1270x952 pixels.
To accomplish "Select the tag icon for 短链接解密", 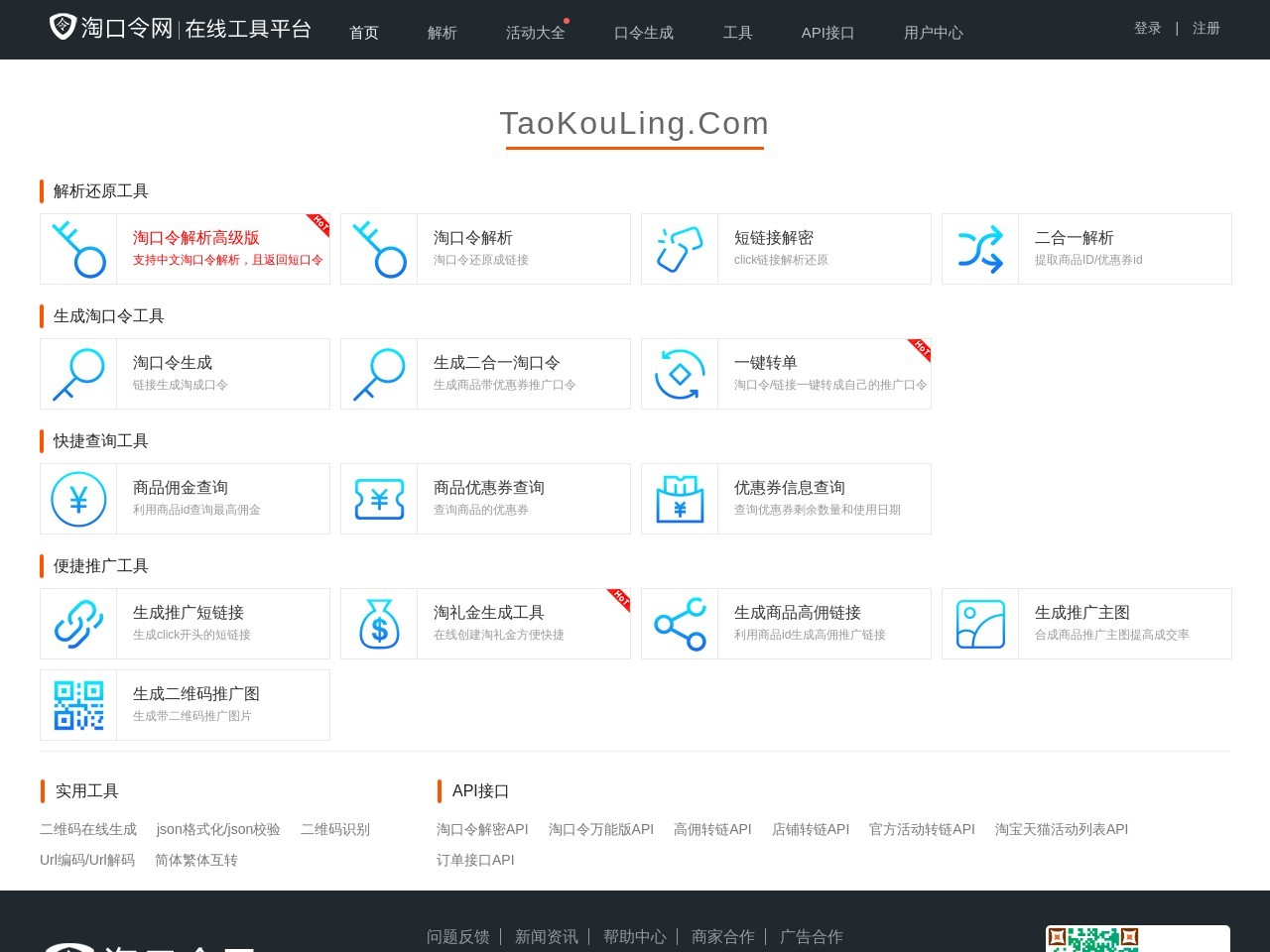I will click(x=680, y=249).
